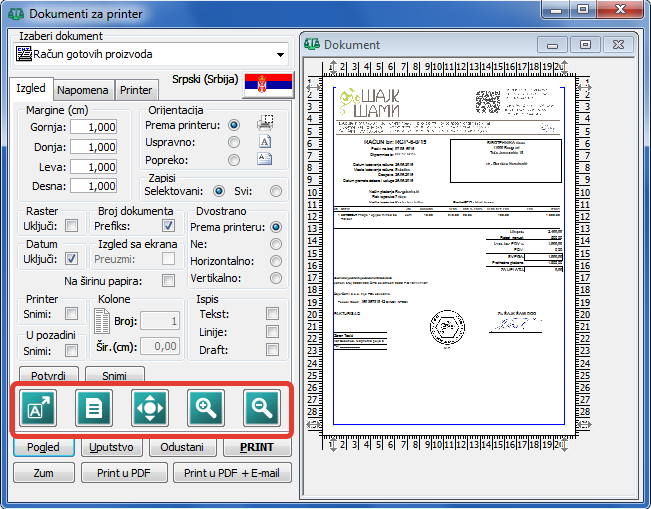Switch to the Izgled tab
The height and width of the screenshot is (509, 651).
click(31, 88)
